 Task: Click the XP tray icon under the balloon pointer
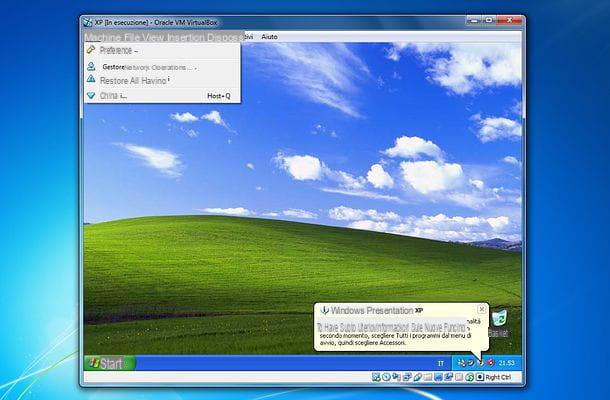click(481, 363)
